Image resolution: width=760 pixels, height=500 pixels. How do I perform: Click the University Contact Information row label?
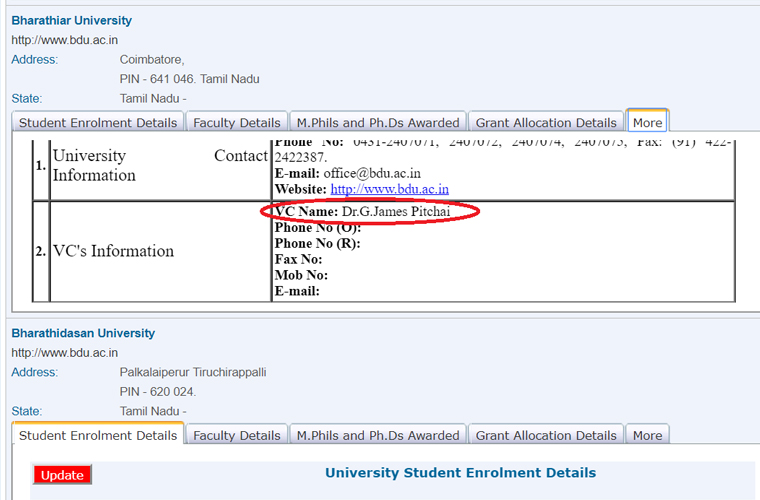coord(160,165)
